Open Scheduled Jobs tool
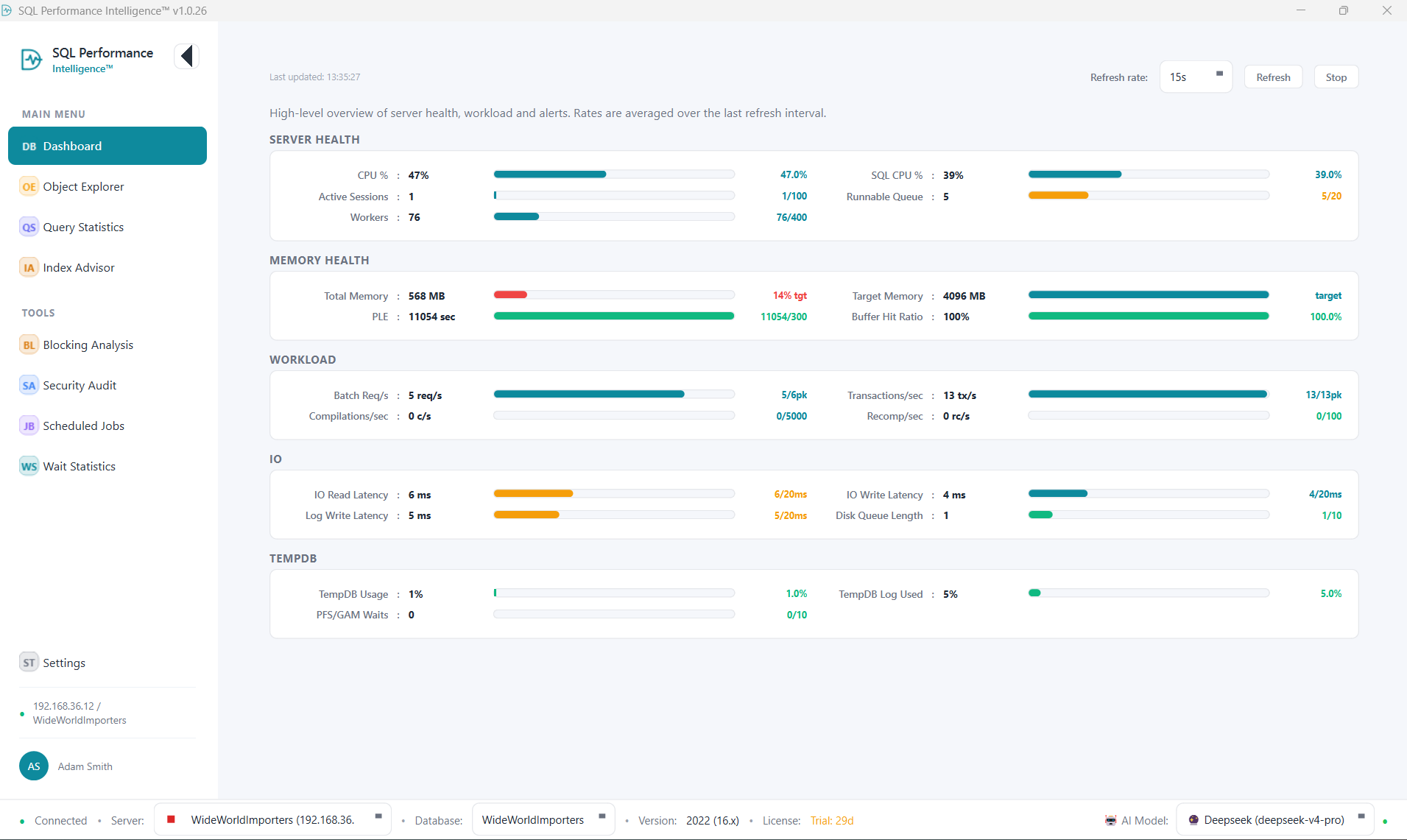 [107, 426]
